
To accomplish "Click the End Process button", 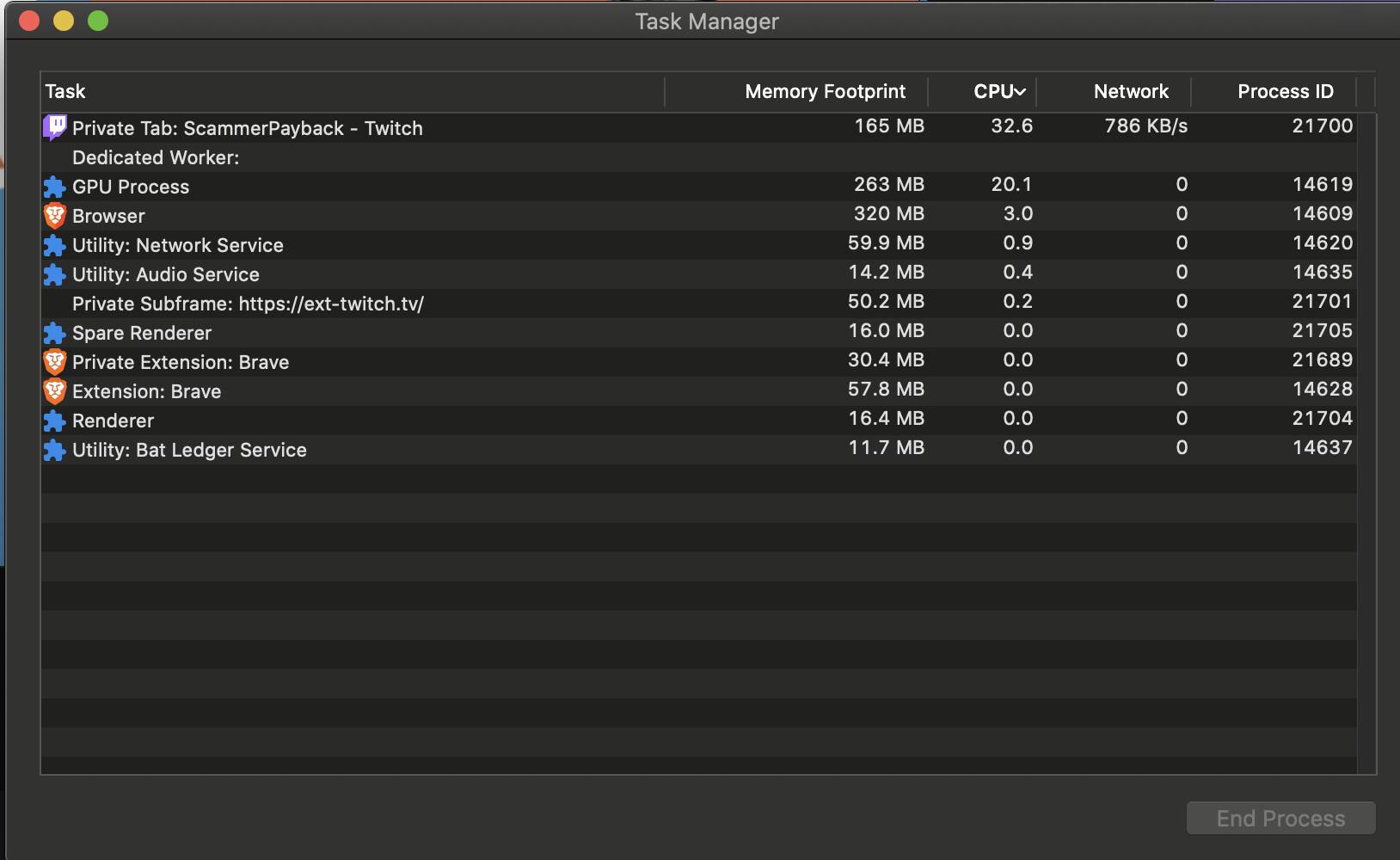I will click(1280, 818).
